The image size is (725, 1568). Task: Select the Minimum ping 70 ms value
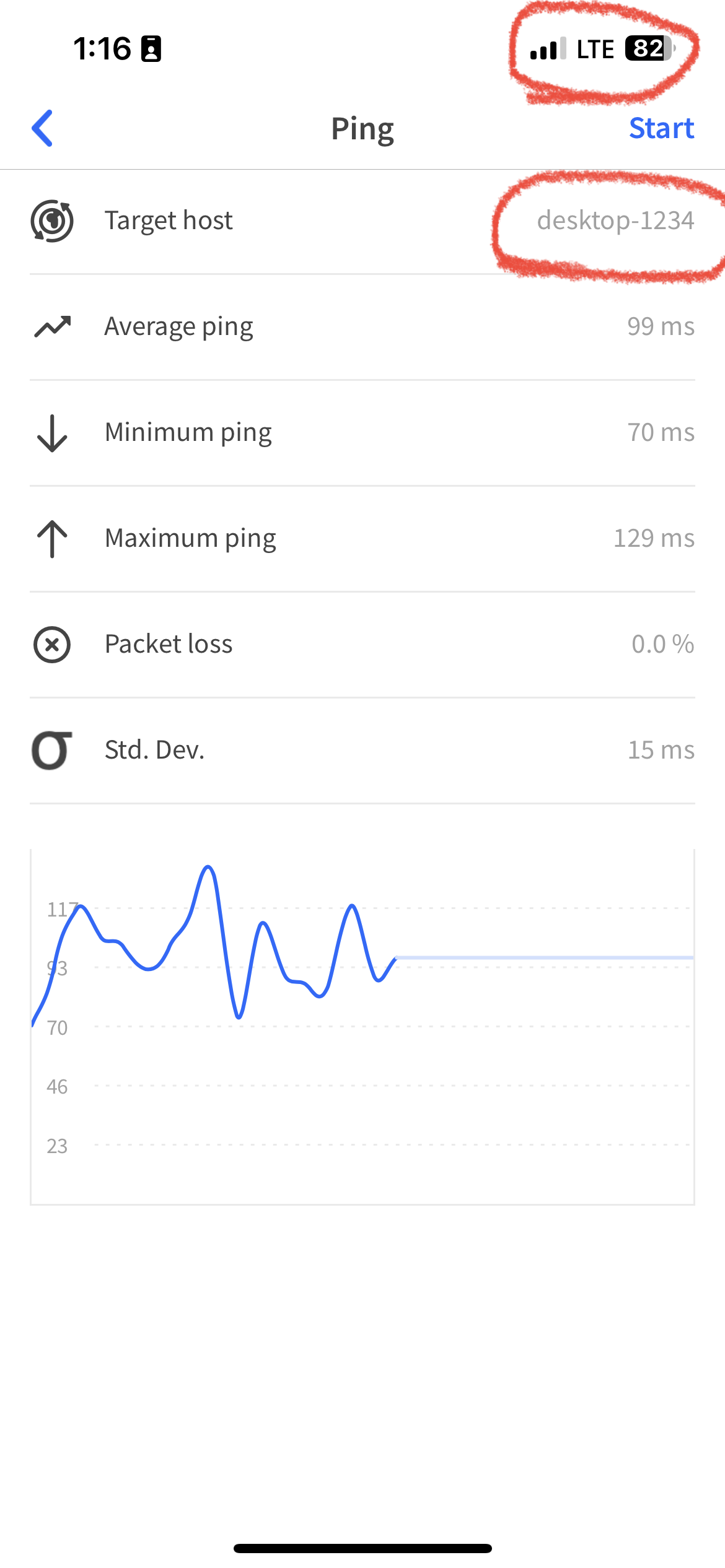pyautogui.click(x=661, y=432)
